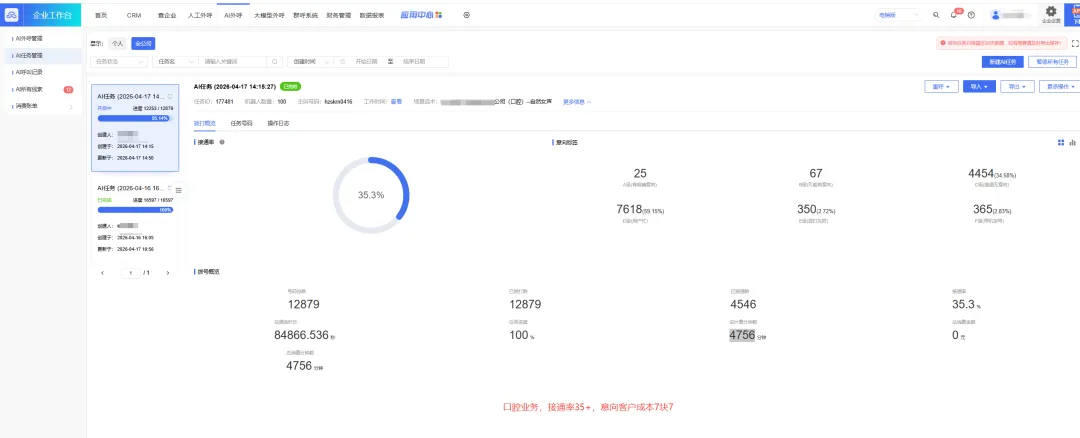Click the 95.14% progress bar
Image resolution: width=1080 pixels, height=438 pixels.
coord(135,118)
